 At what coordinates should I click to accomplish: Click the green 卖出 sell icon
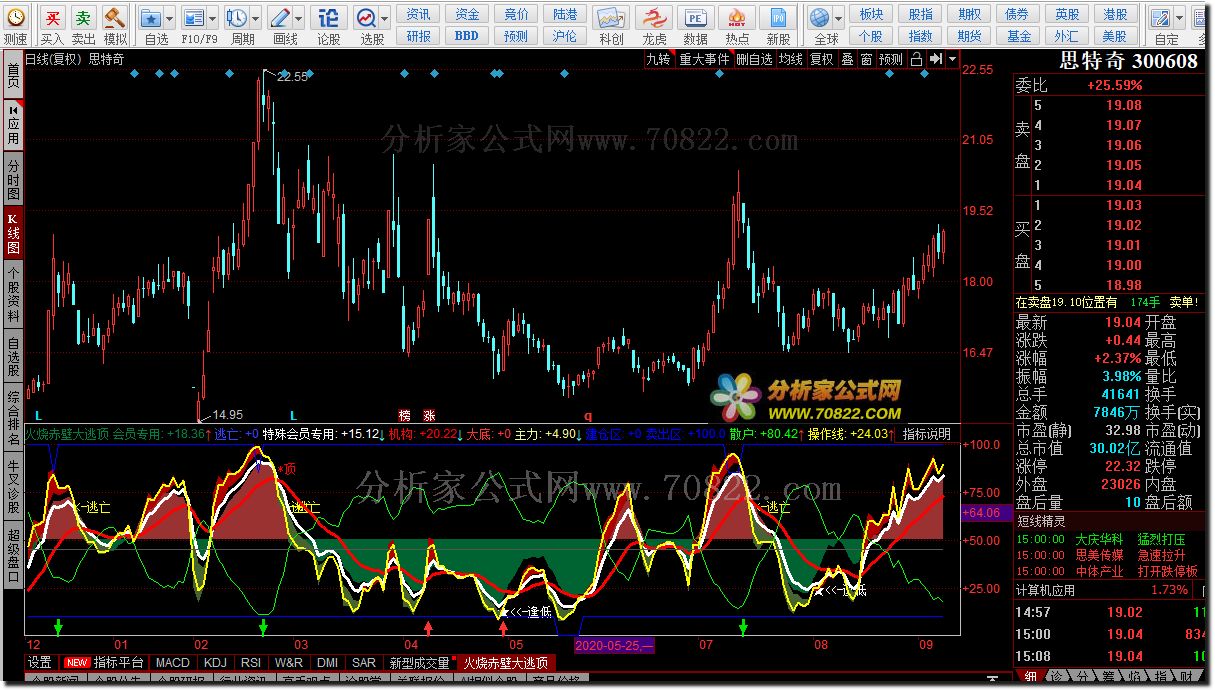point(84,18)
